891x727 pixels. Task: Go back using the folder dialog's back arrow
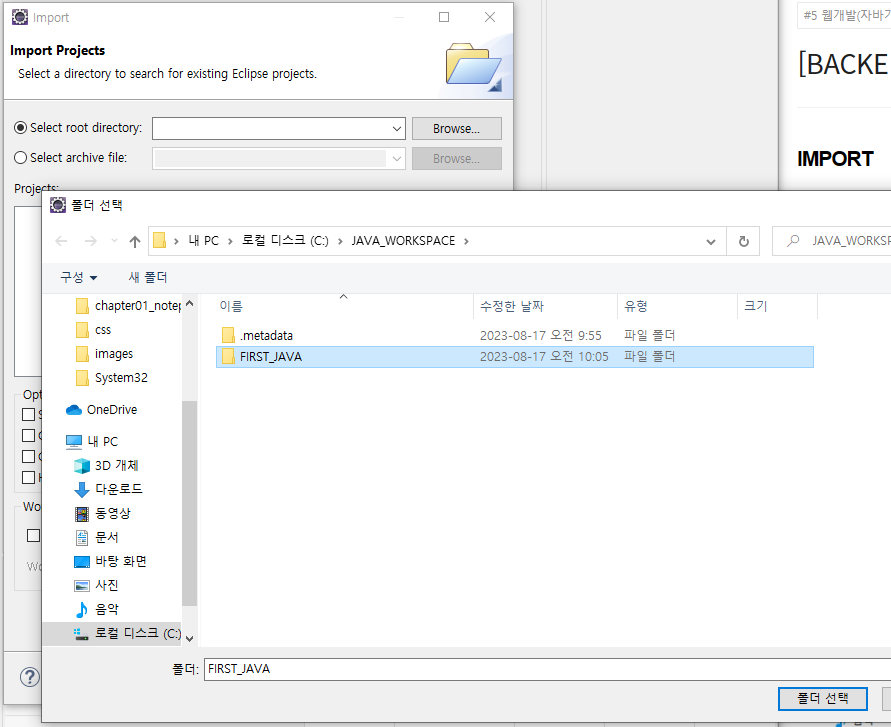pyautogui.click(x=61, y=242)
